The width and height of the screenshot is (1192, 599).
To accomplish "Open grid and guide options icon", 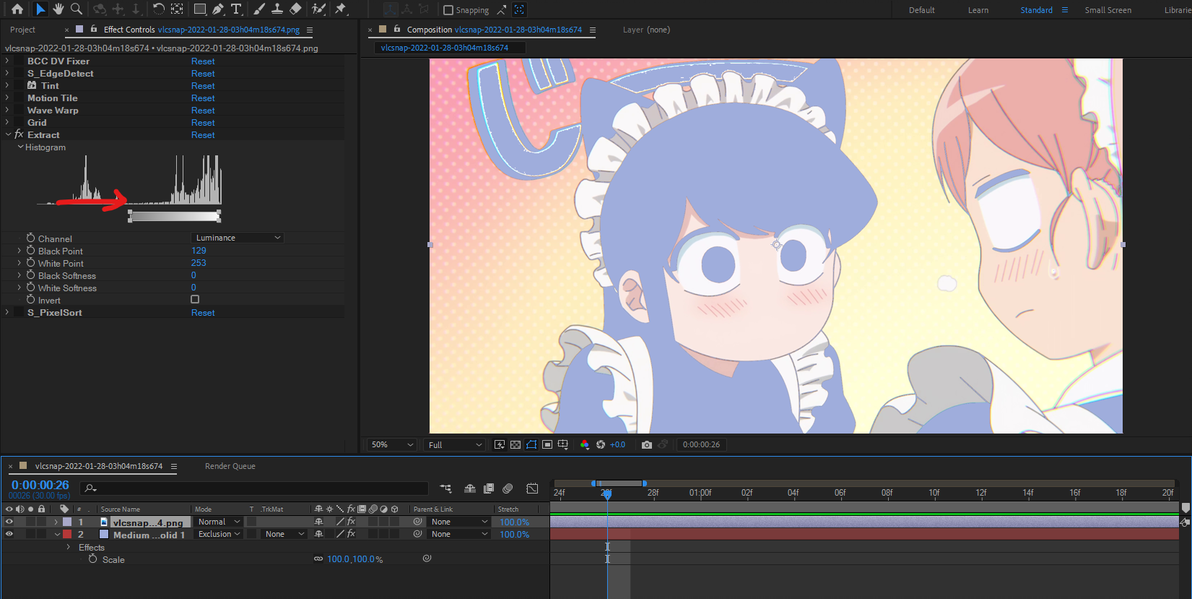I will (x=563, y=445).
